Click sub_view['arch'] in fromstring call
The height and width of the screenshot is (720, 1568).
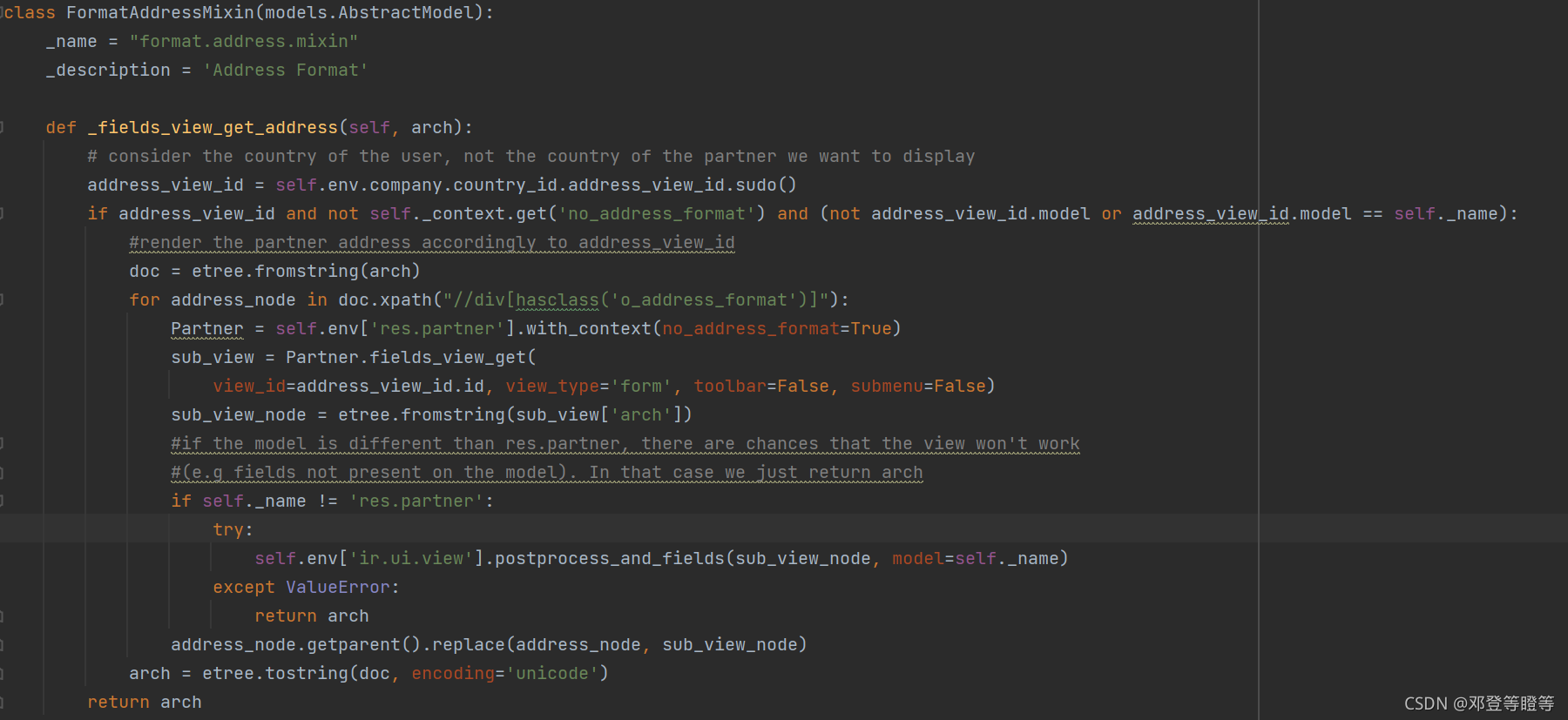coord(599,414)
